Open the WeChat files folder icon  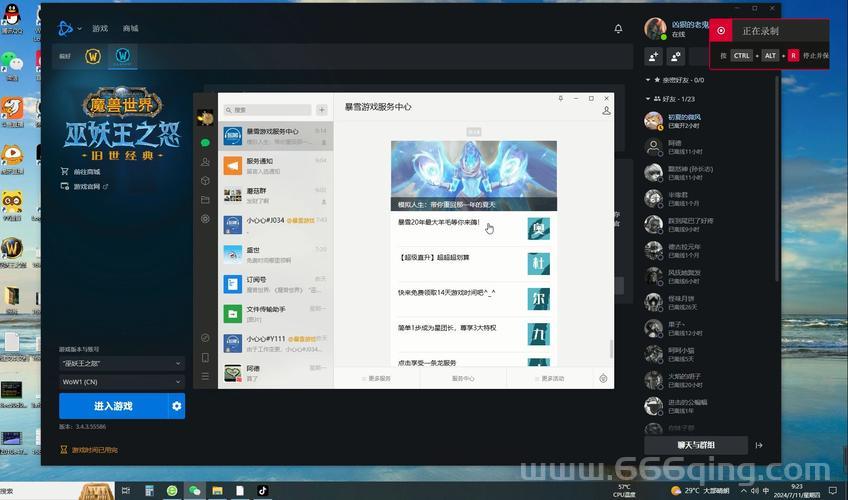tap(205, 199)
